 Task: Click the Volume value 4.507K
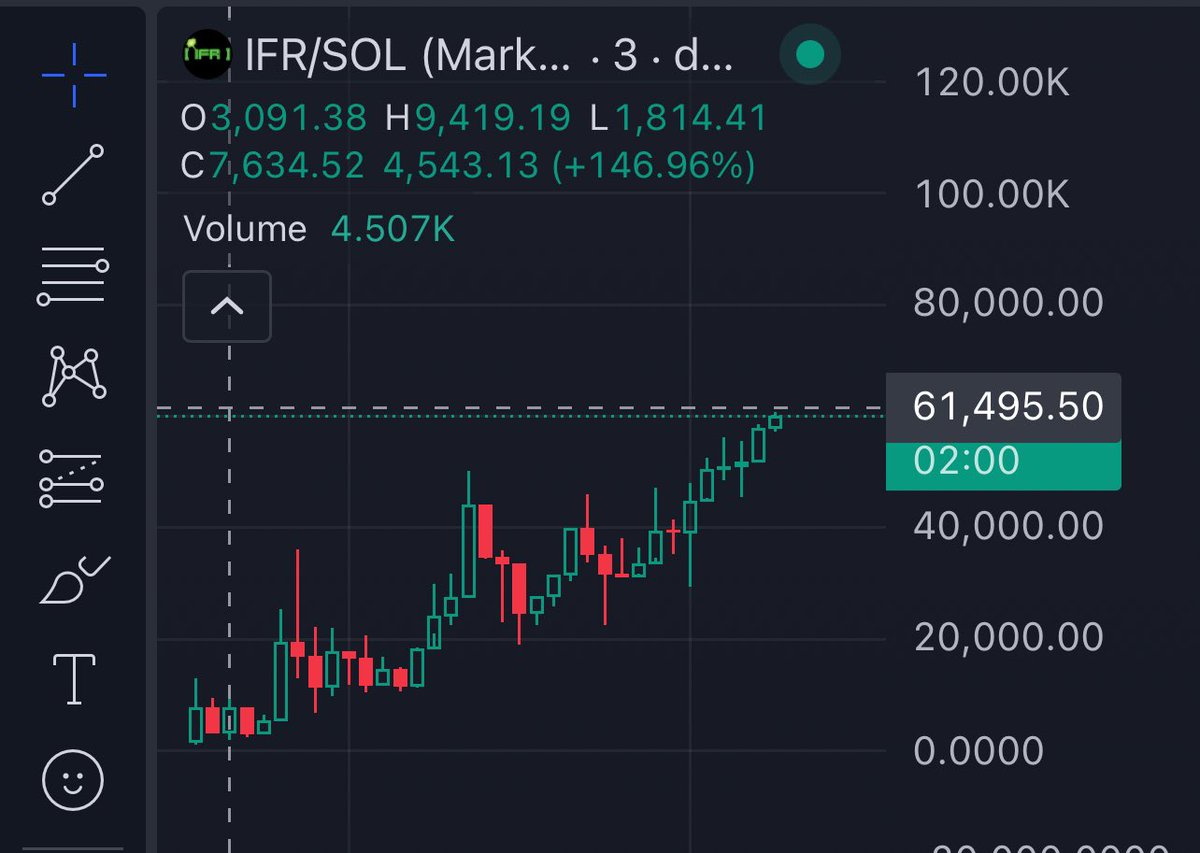pyautogui.click(x=394, y=228)
